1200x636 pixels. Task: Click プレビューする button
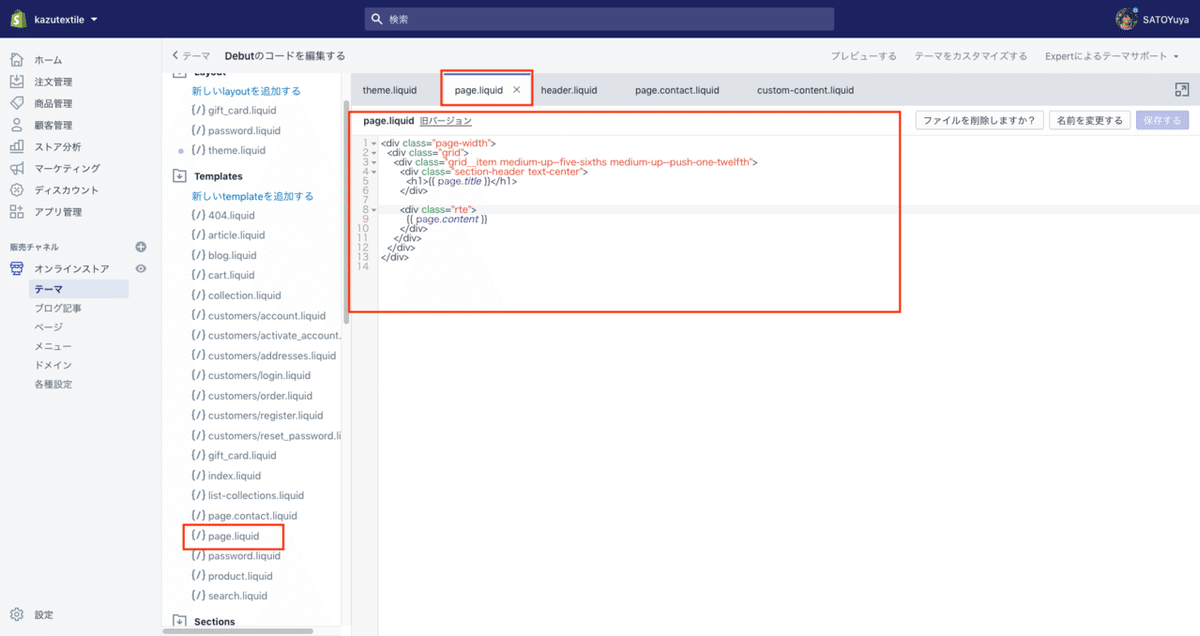point(863,56)
